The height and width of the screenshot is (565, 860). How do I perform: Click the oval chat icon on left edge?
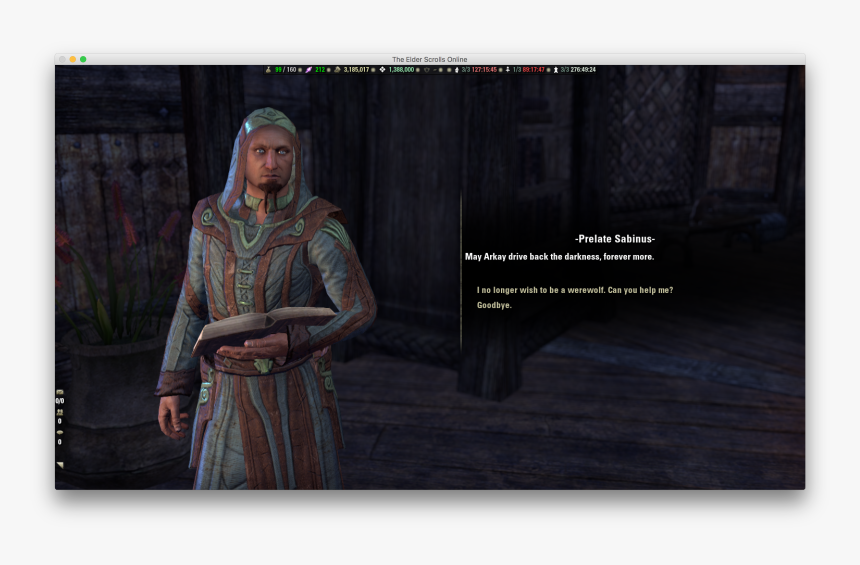coord(60,432)
